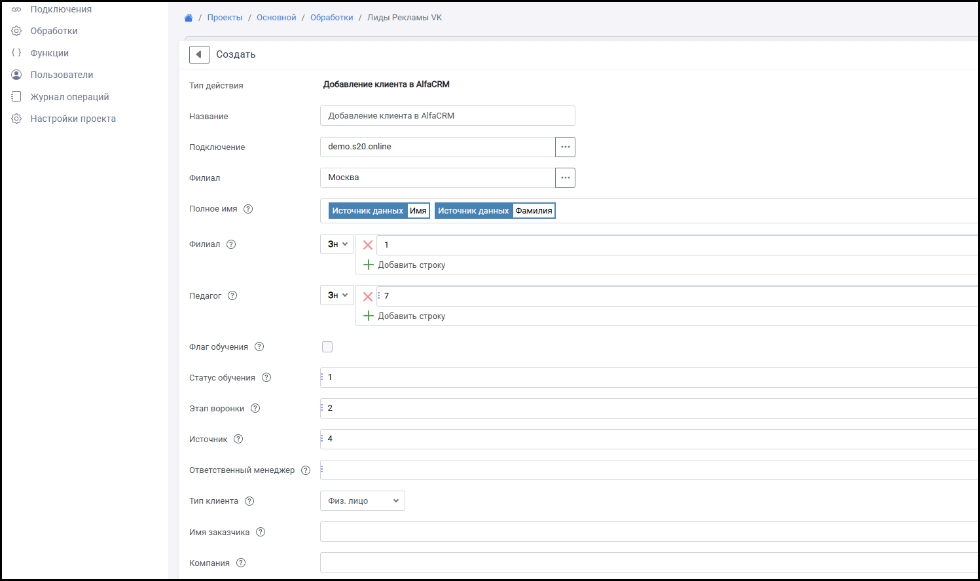
Task: Open the Тип клиента dropdown Физ. лицо
Action: 362,501
